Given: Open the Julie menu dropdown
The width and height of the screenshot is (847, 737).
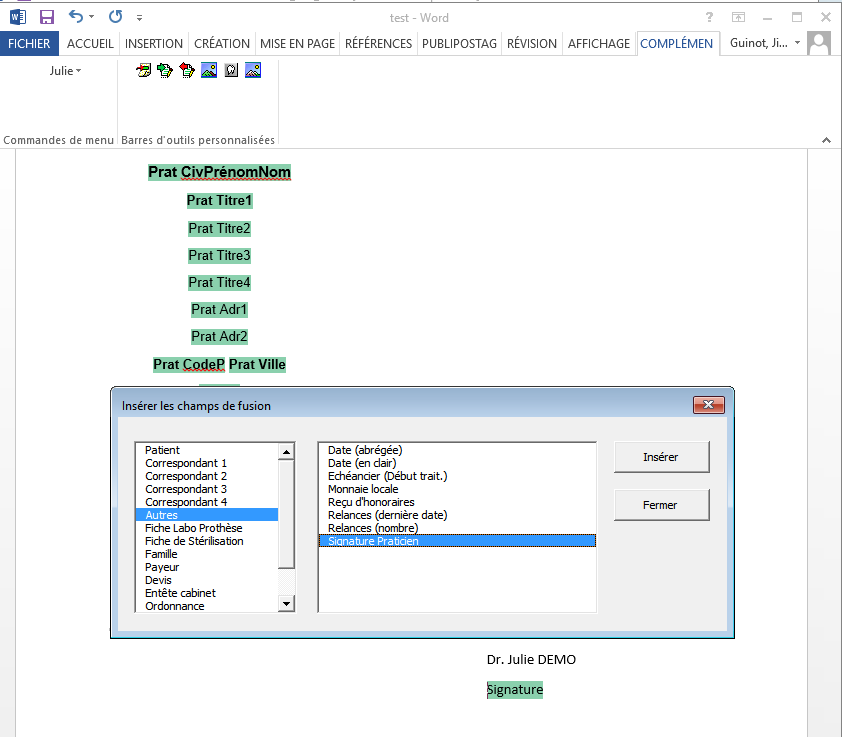Looking at the screenshot, I should point(65,71).
